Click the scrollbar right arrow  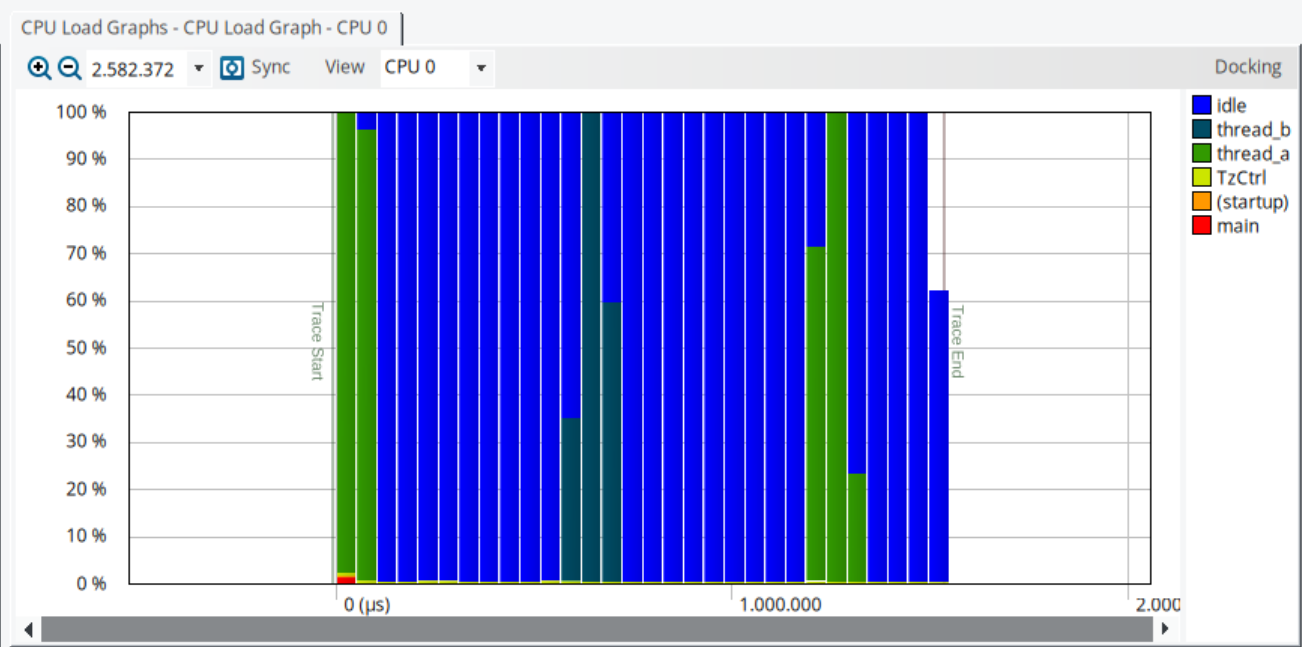pyautogui.click(x=1163, y=630)
